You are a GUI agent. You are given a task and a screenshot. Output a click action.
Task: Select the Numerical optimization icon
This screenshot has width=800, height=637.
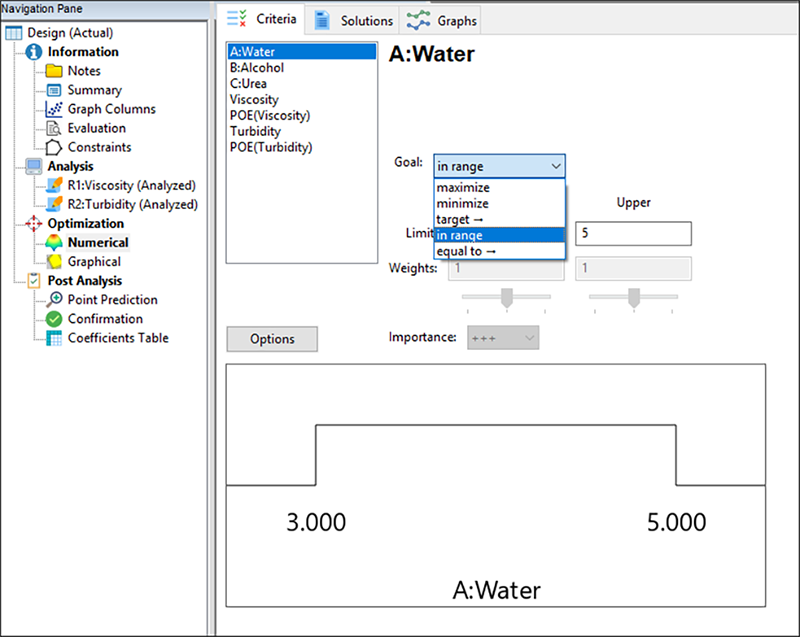point(54,242)
